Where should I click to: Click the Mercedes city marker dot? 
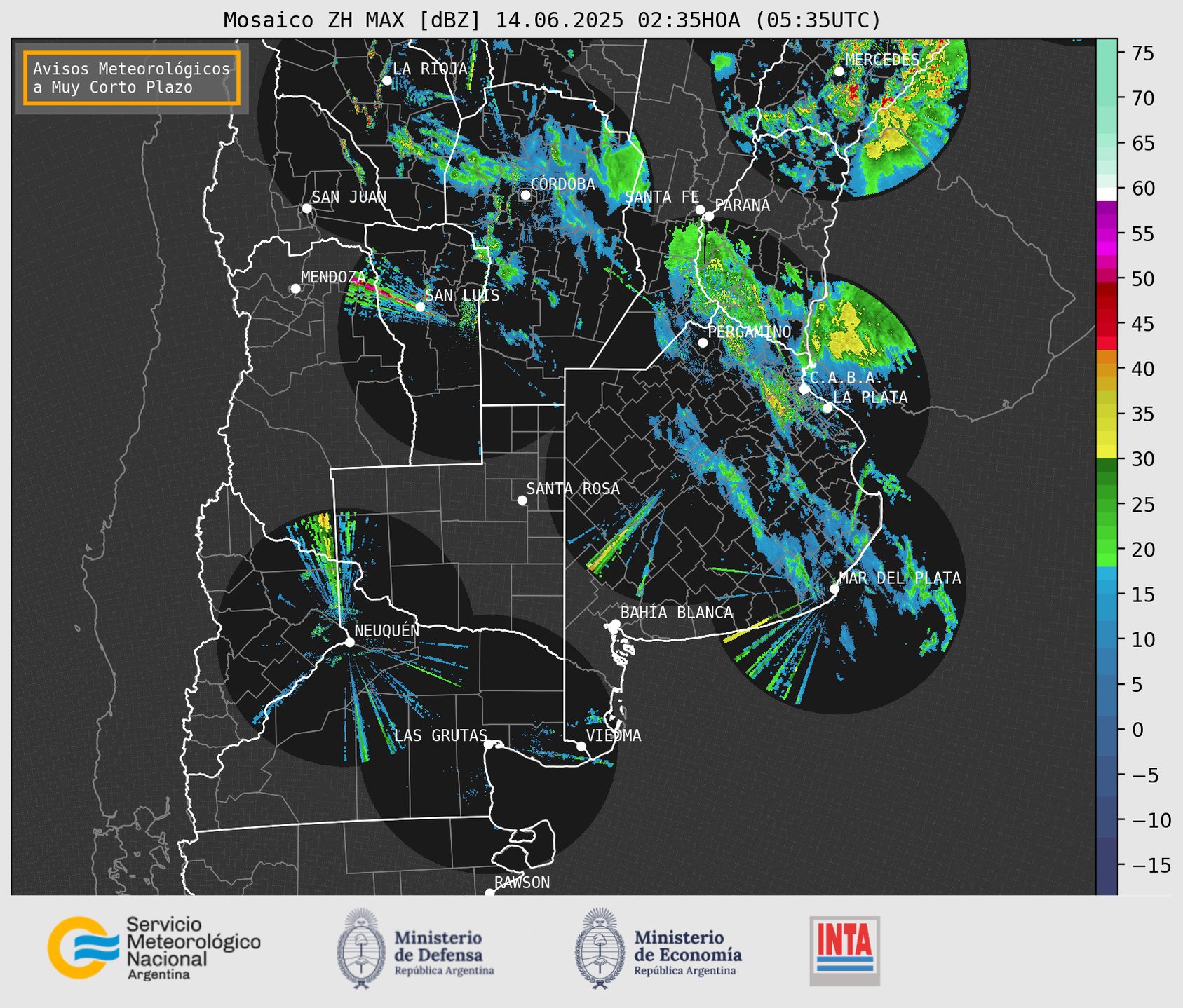(839, 71)
